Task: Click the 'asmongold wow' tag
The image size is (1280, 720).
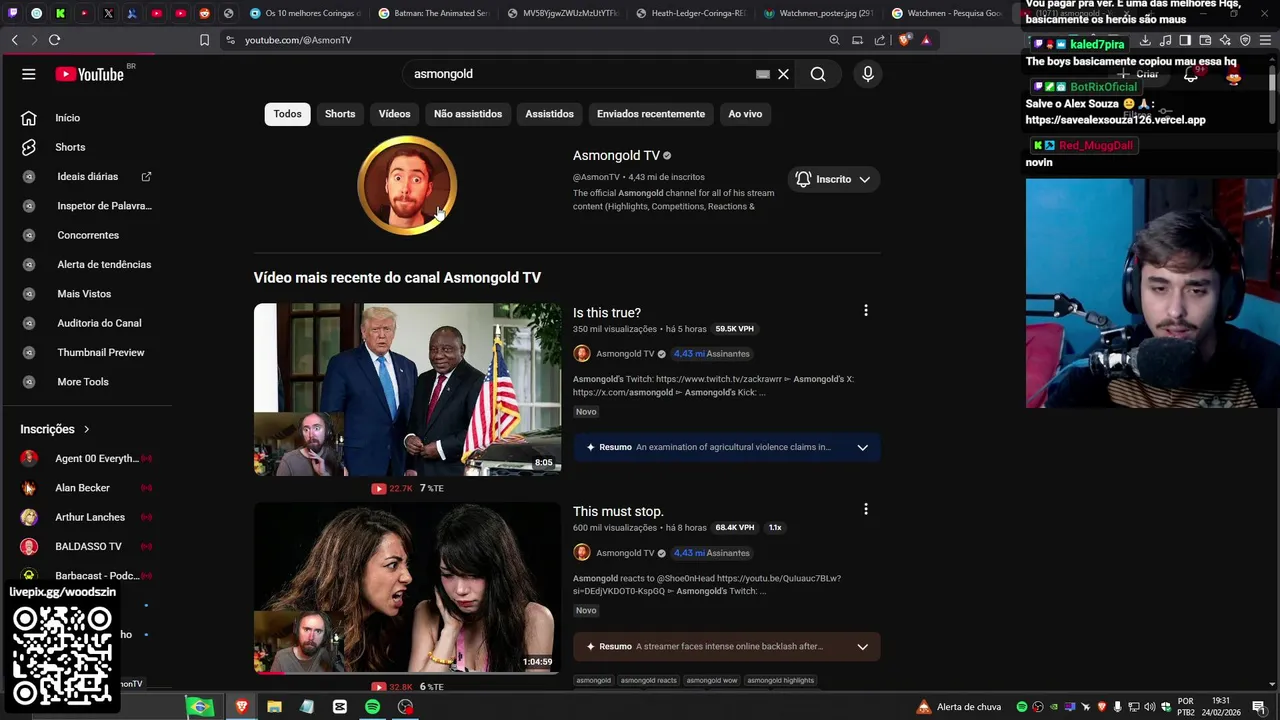Action: [712, 680]
